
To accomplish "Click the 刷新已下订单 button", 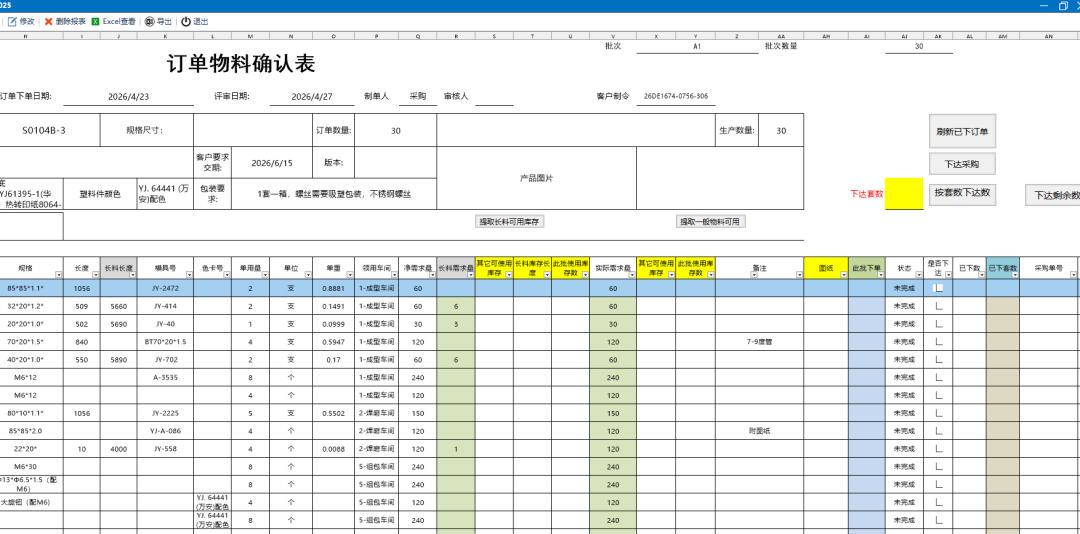I will point(962,132).
